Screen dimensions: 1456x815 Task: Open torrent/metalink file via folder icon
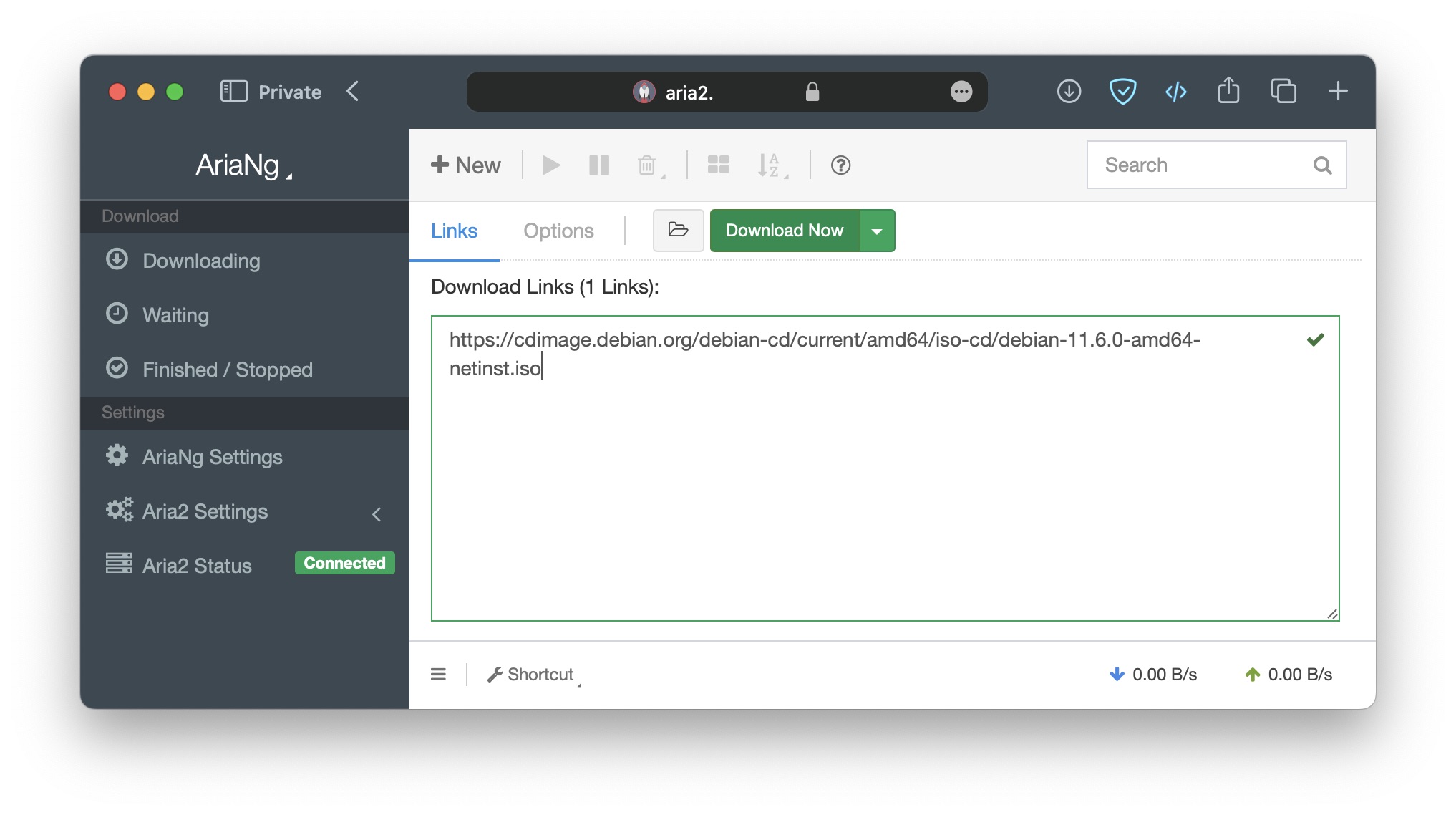(x=678, y=230)
